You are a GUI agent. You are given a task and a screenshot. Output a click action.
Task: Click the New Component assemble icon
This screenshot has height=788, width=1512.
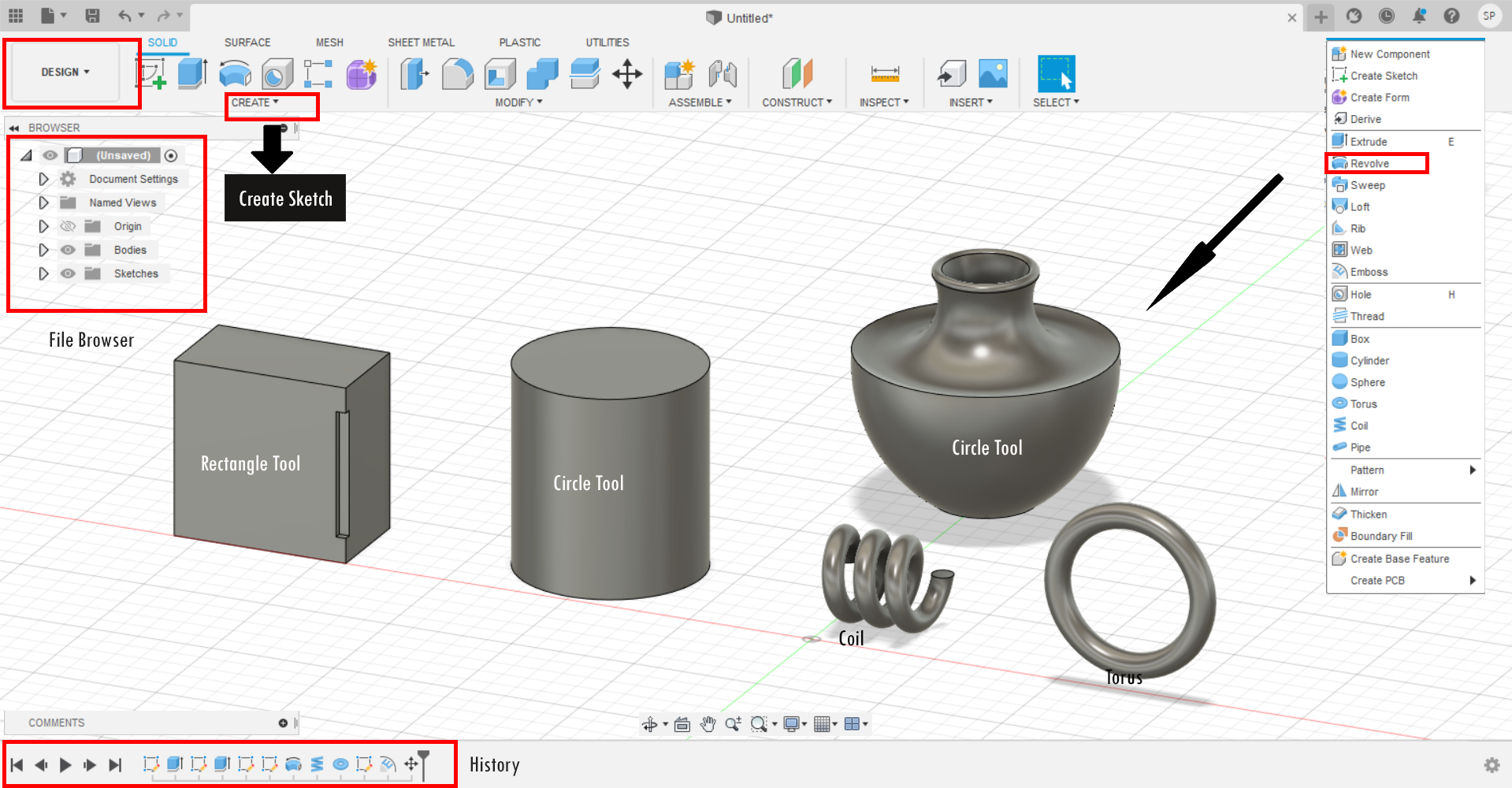tap(679, 74)
